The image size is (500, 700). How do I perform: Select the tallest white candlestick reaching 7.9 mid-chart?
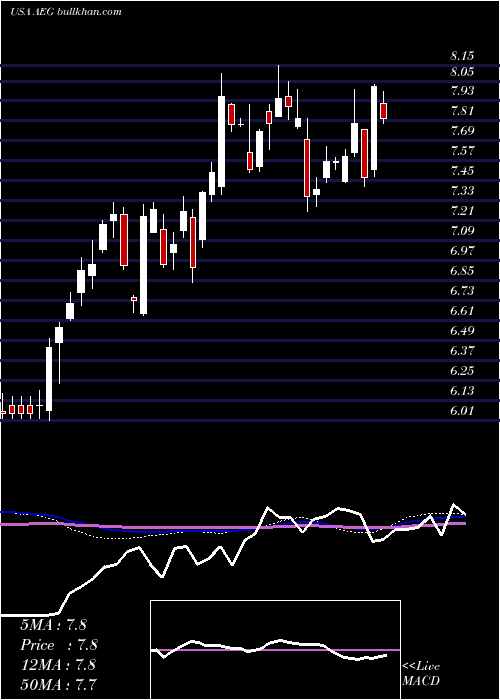(x=221, y=141)
